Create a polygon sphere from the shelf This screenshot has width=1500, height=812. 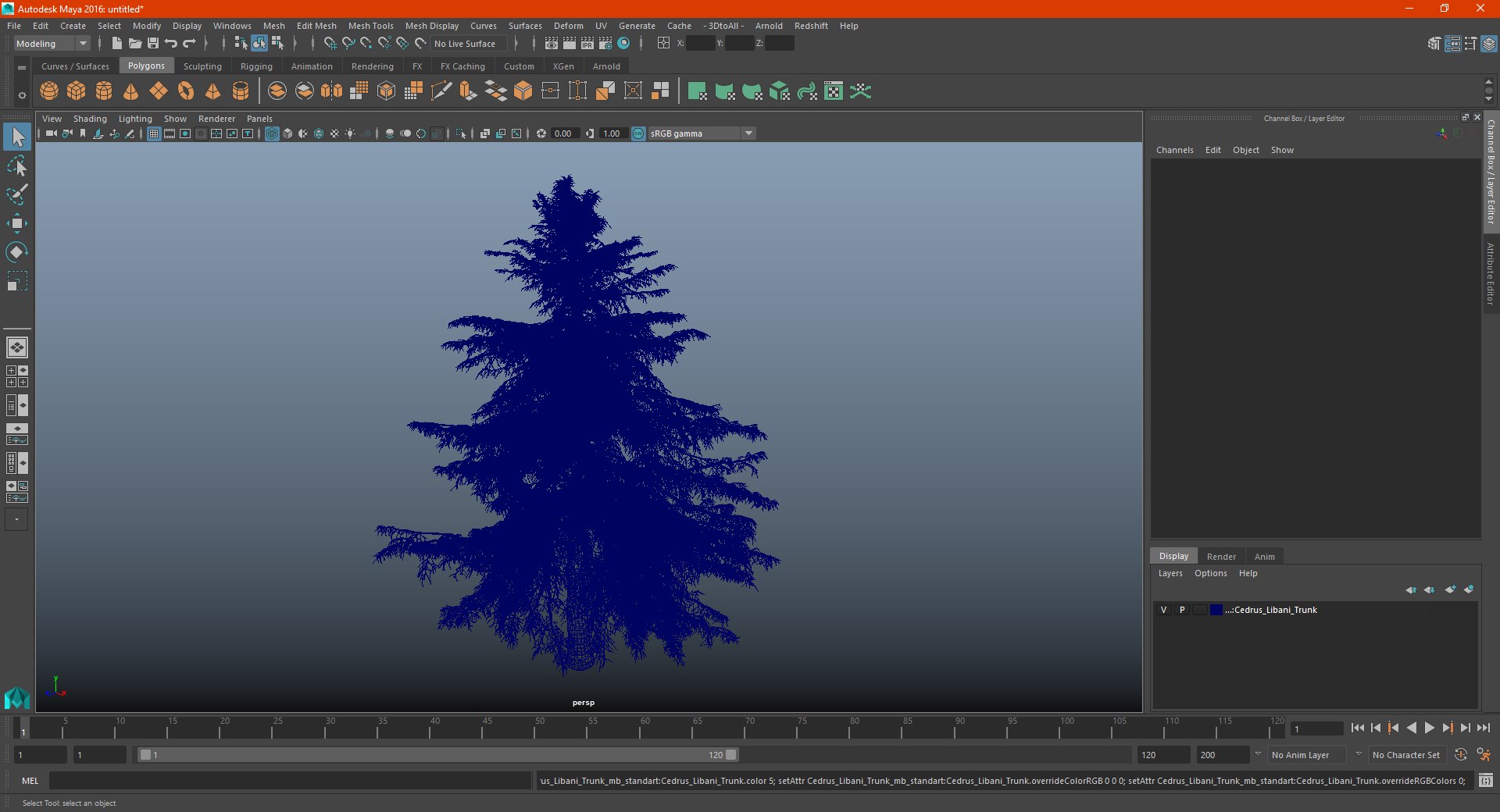[49, 91]
